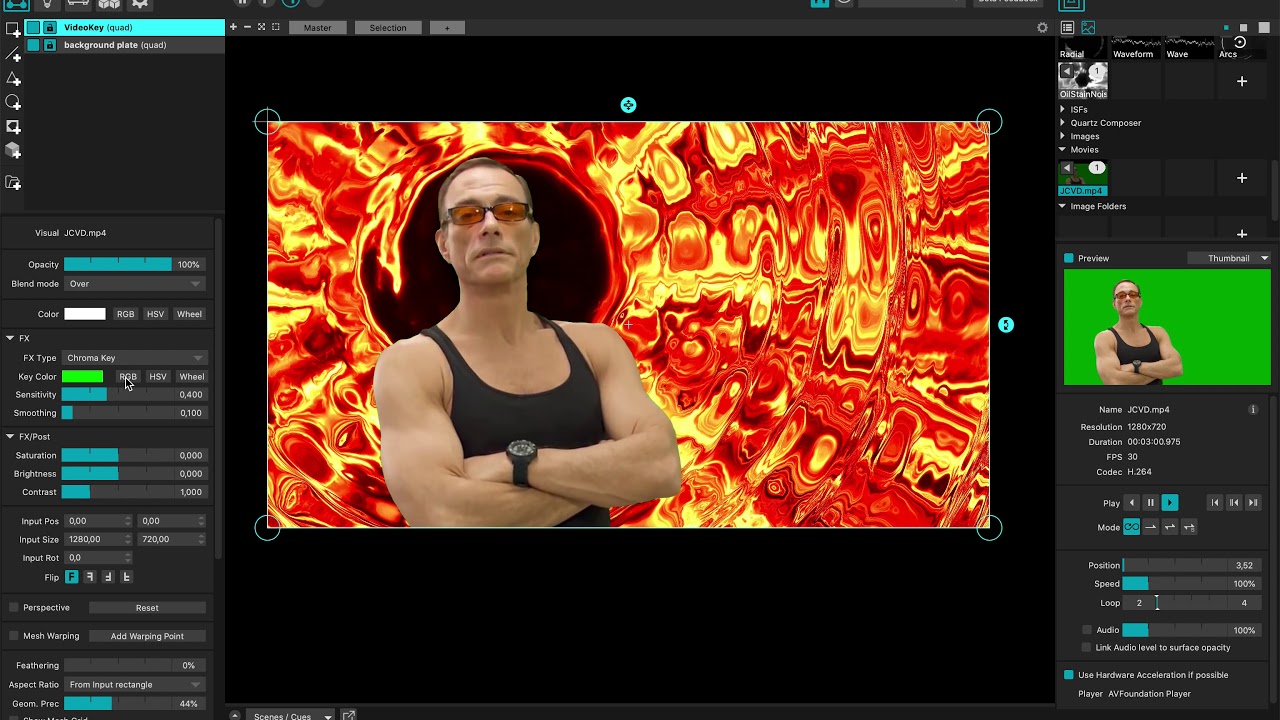Toggle the Preview checkbox
Image resolution: width=1280 pixels, height=720 pixels.
1069,258
